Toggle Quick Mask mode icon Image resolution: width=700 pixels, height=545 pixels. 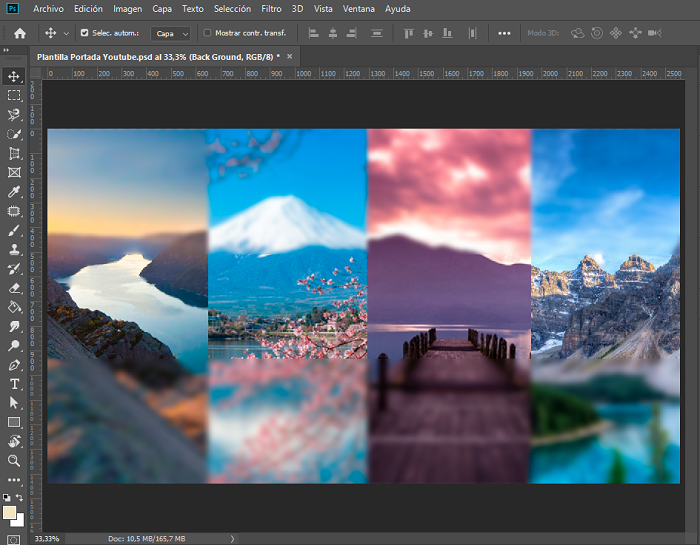coord(14,540)
